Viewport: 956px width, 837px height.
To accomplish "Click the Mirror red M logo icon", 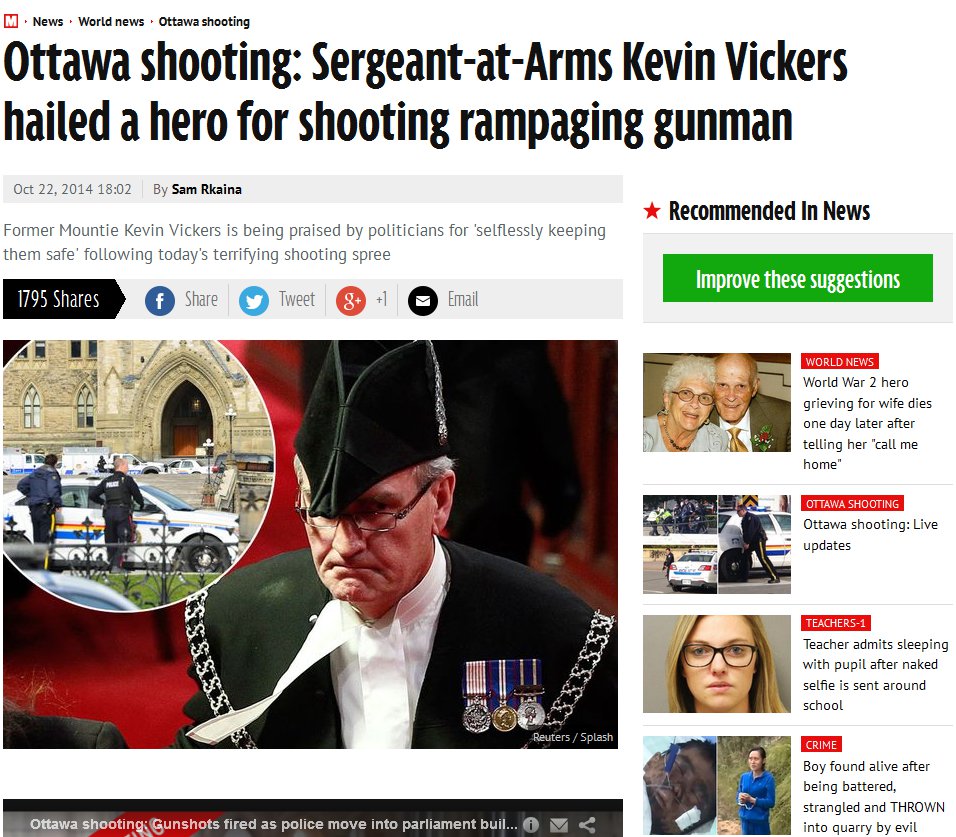I will pos(11,21).
